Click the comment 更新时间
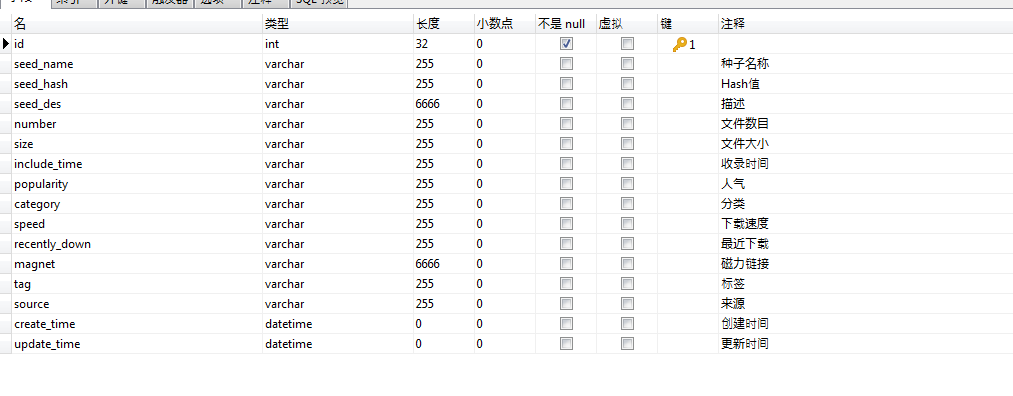Screen dimensions: 1013x396 tap(744, 344)
